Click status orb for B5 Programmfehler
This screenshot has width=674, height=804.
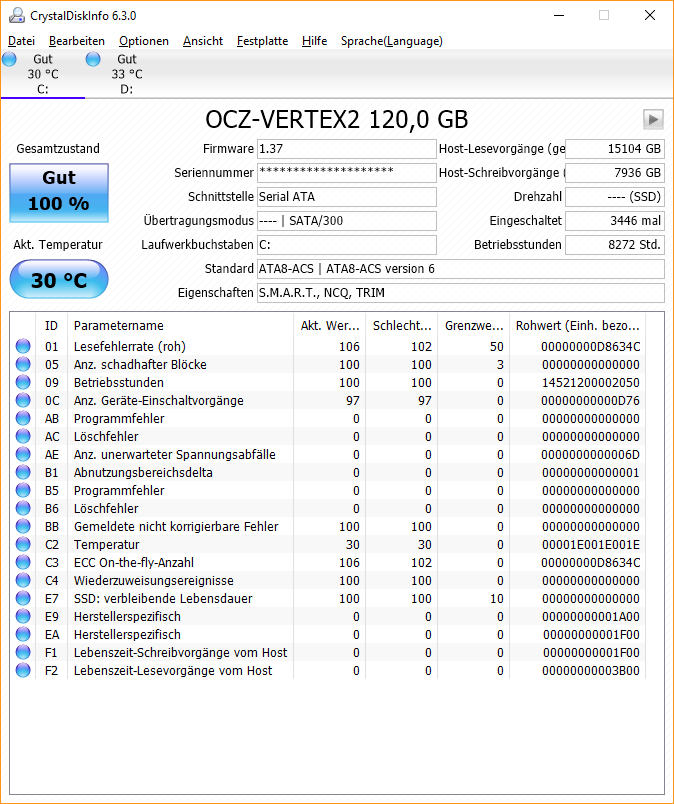(x=23, y=490)
